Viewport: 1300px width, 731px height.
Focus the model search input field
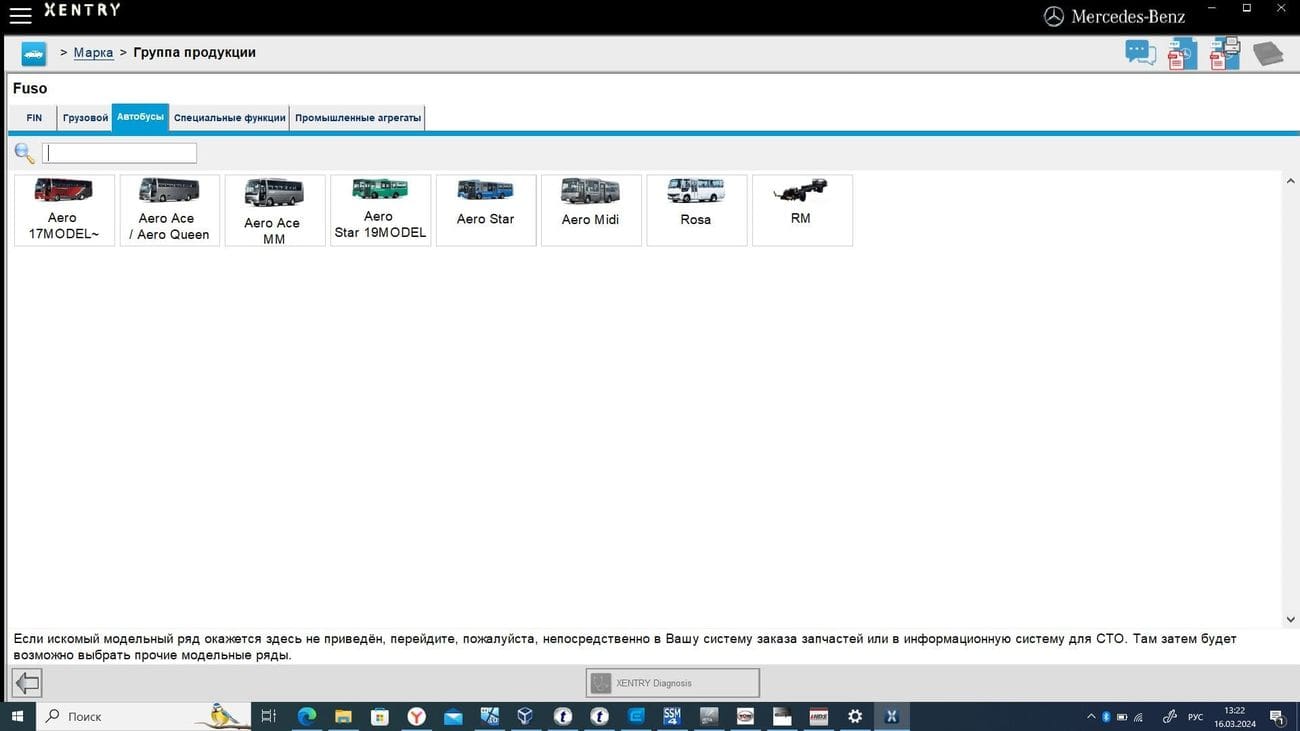[119, 153]
